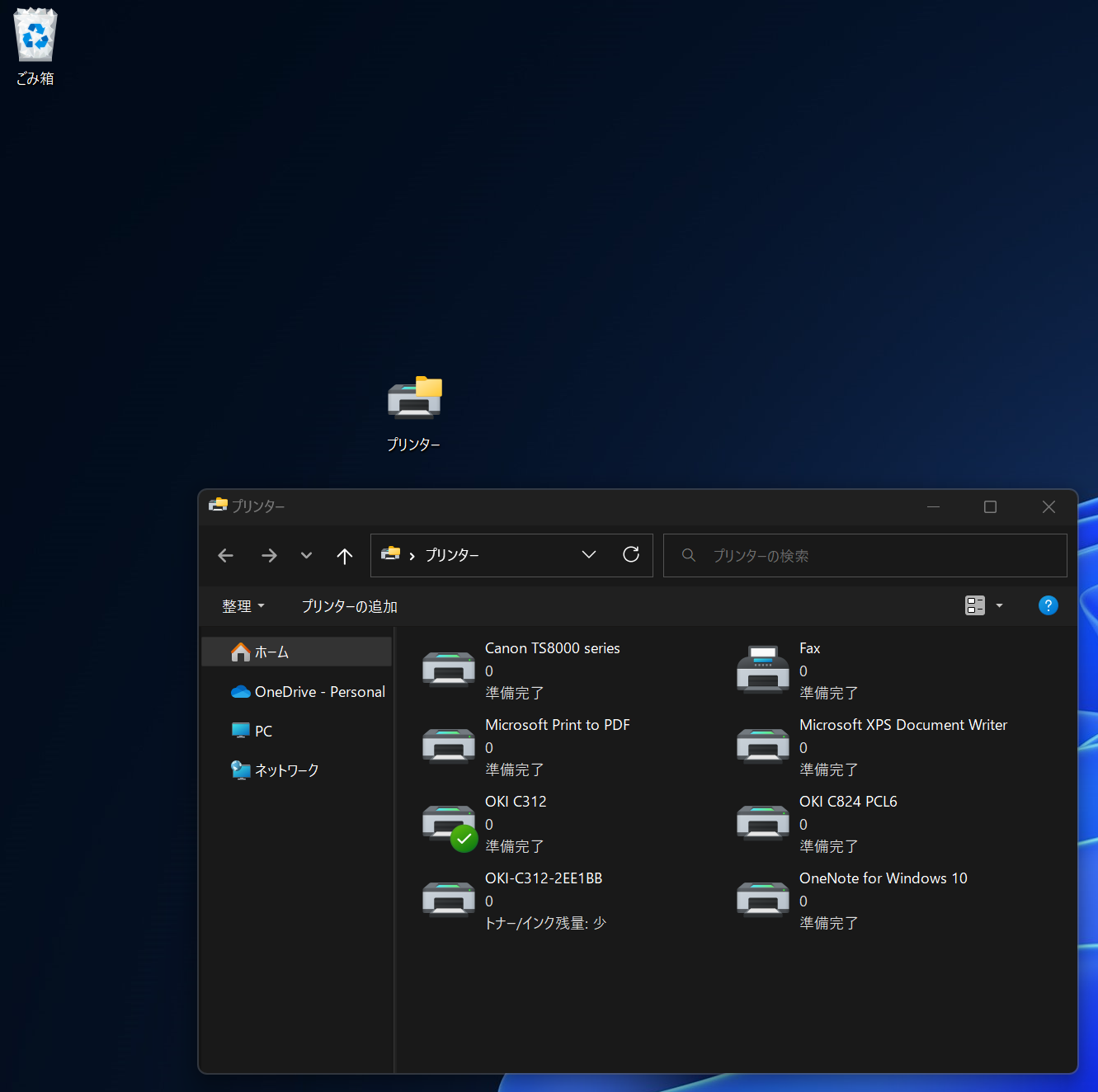Open OneDrive - Personal in sidebar
Screen dimensions: 1098x1092
click(319, 692)
